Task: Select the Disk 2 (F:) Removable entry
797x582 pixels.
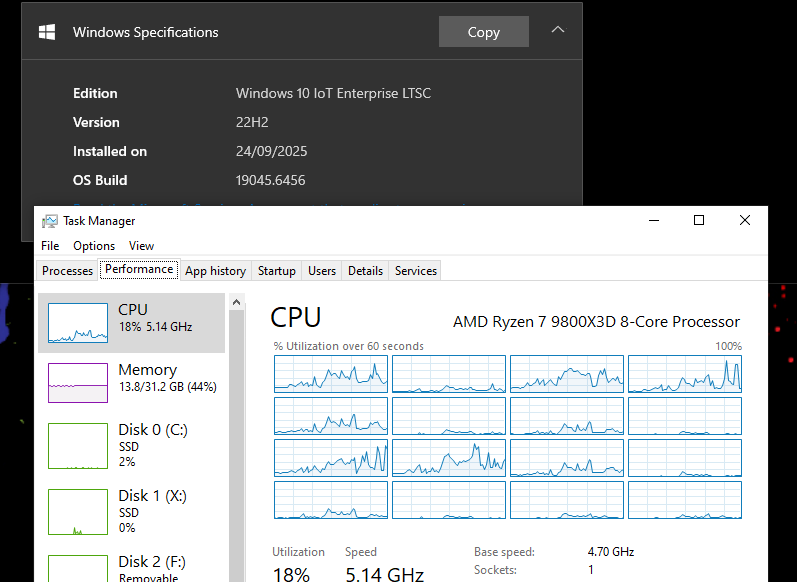Action: click(131, 568)
